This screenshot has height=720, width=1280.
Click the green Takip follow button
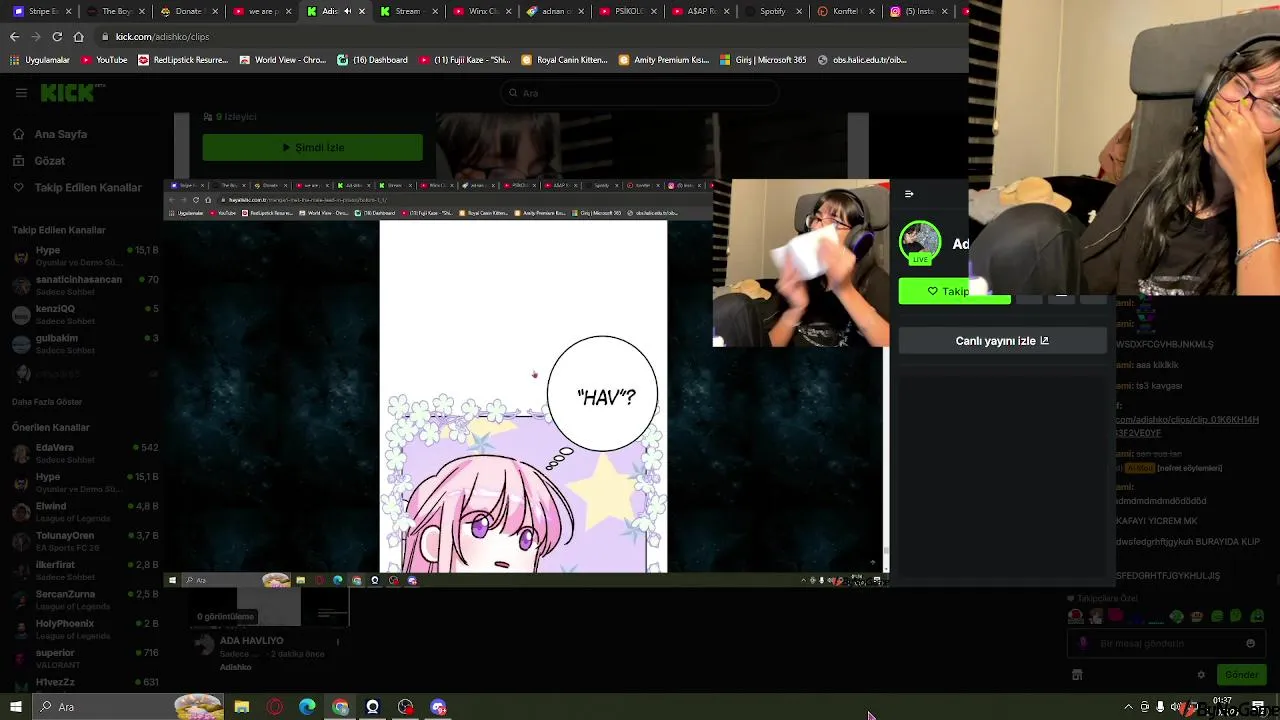(x=954, y=291)
